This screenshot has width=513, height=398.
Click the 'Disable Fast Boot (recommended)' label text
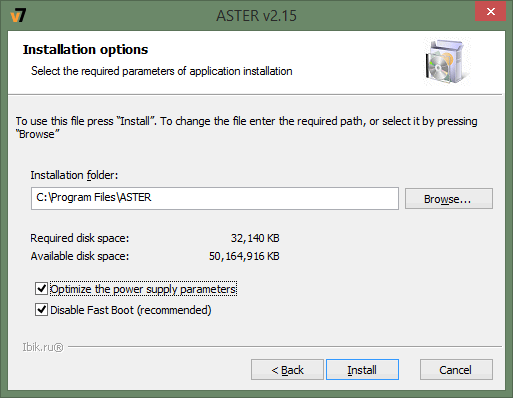[x=131, y=310]
